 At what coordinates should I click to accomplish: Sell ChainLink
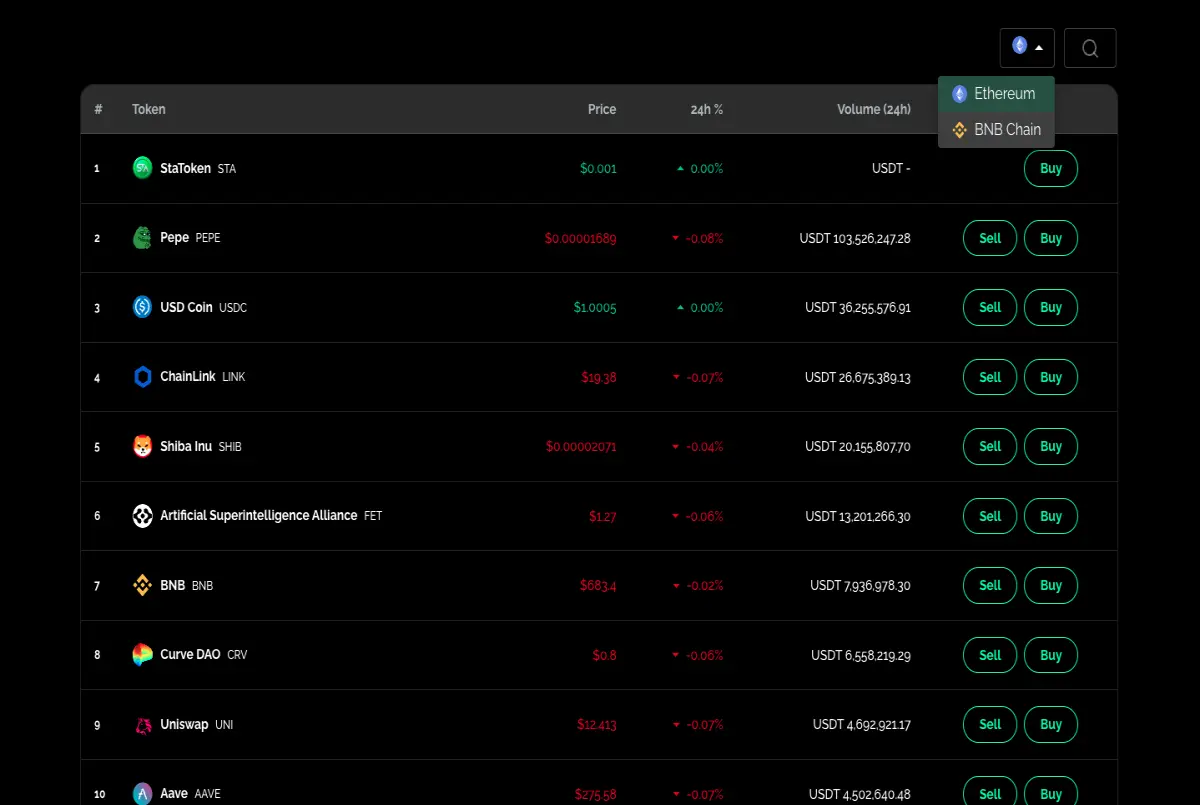(x=990, y=377)
